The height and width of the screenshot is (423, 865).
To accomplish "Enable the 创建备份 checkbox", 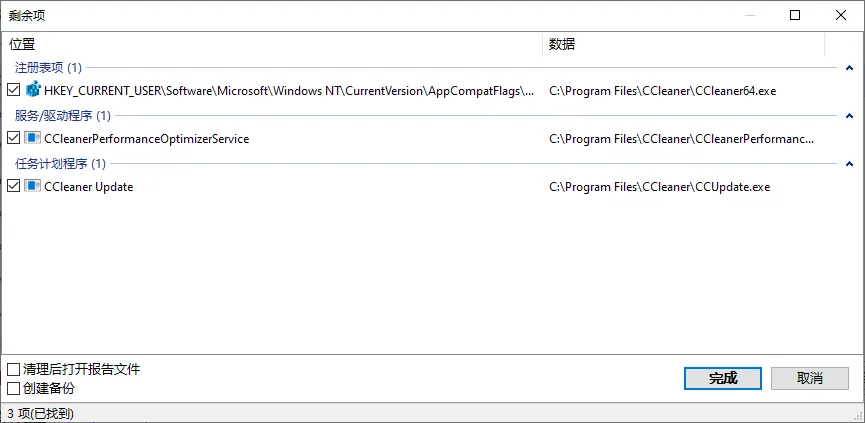I will click(x=14, y=388).
